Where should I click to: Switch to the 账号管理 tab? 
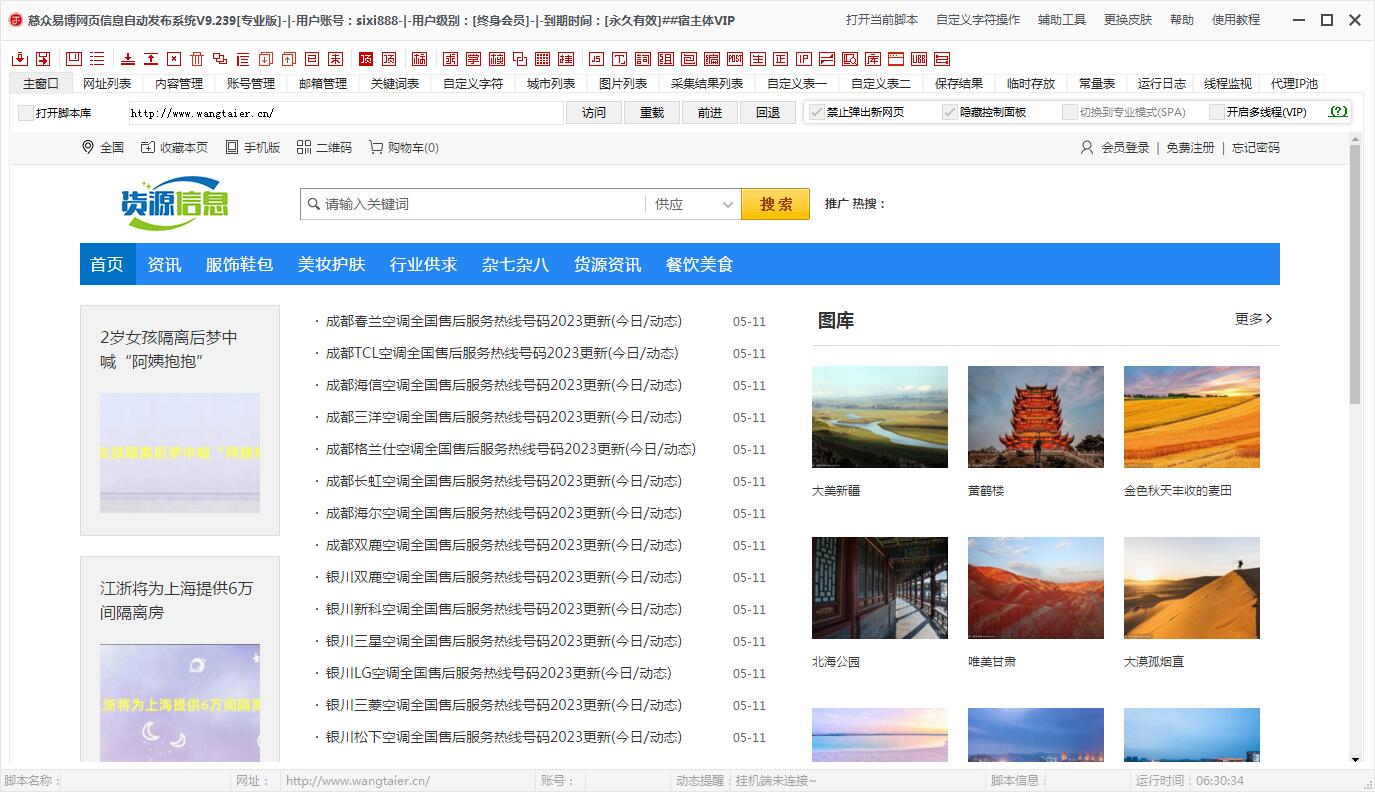(251, 83)
